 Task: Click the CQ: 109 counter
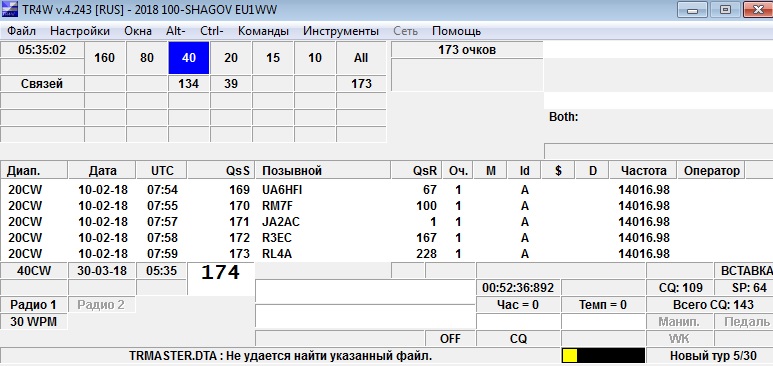pyautogui.click(x=680, y=288)
